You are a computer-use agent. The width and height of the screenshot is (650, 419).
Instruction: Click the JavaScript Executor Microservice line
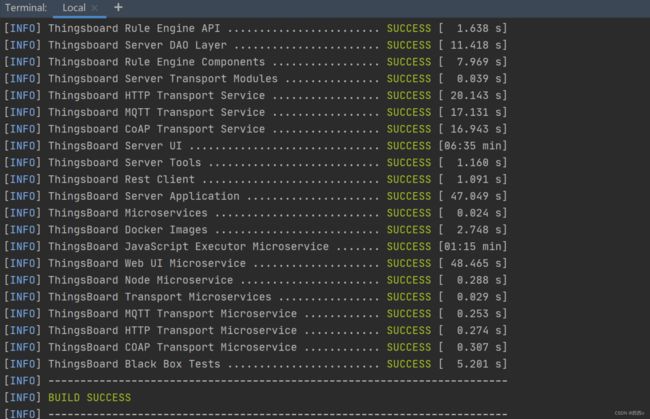(x=255, y=247)
